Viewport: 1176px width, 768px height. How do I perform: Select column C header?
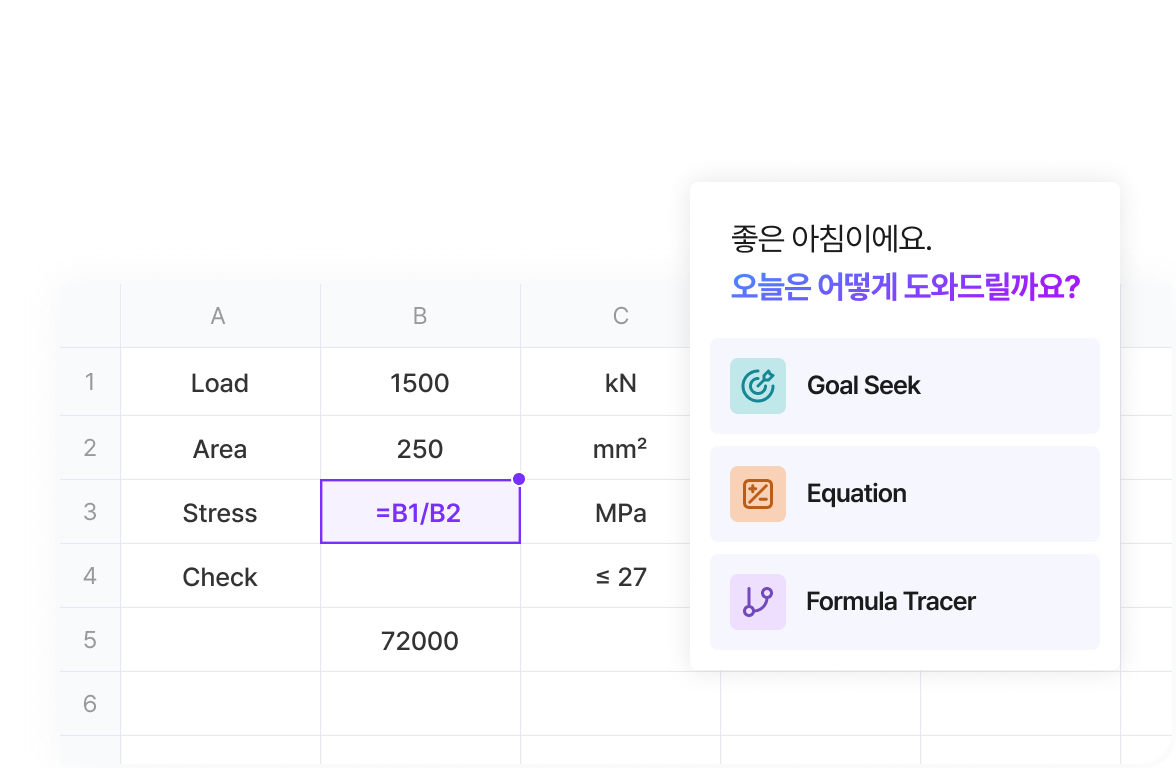[620, 317]
